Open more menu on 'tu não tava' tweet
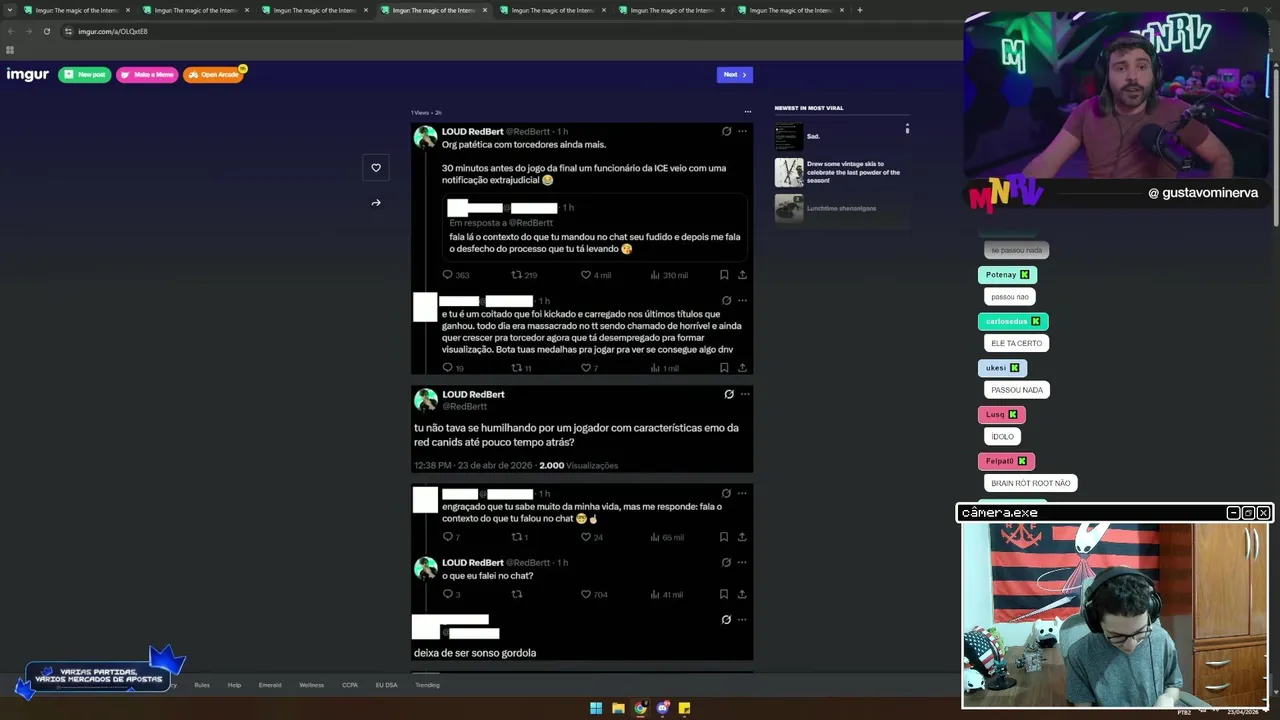The image size is (1280, 720). click(x=745, y=394)
